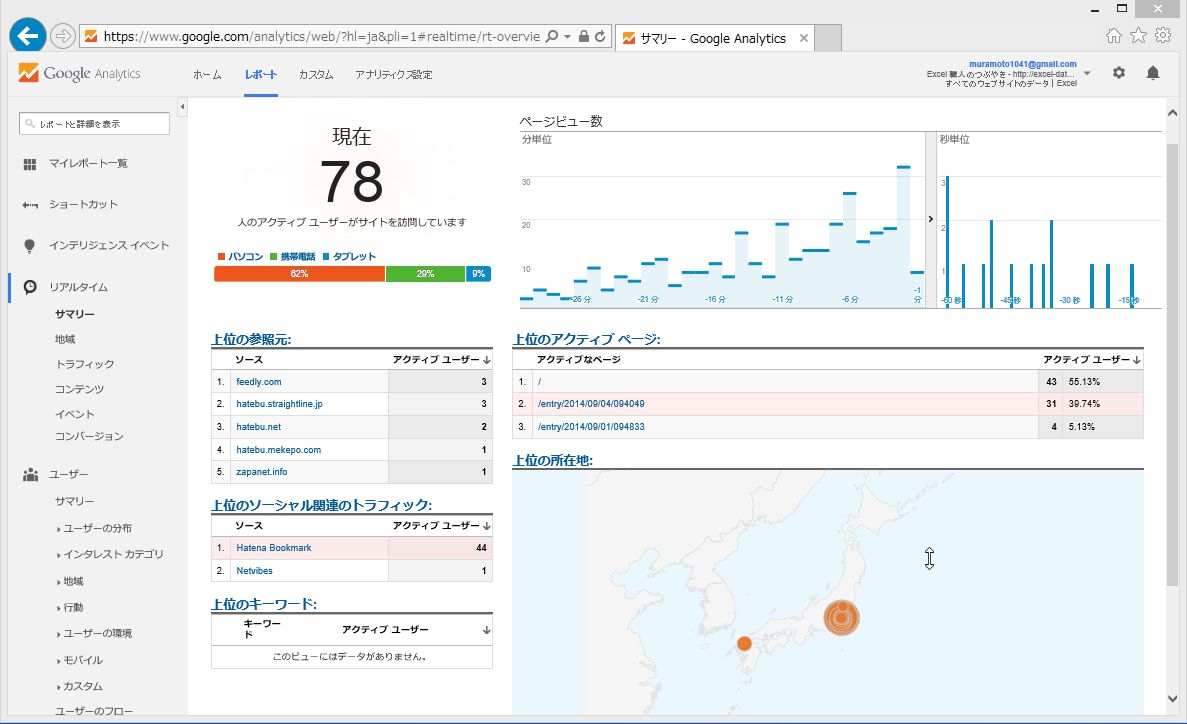Switch to the Home tab
Image resolution: width=1187 pixels, height=724 pixels.
pyautogui.click(x=207, y=75)
